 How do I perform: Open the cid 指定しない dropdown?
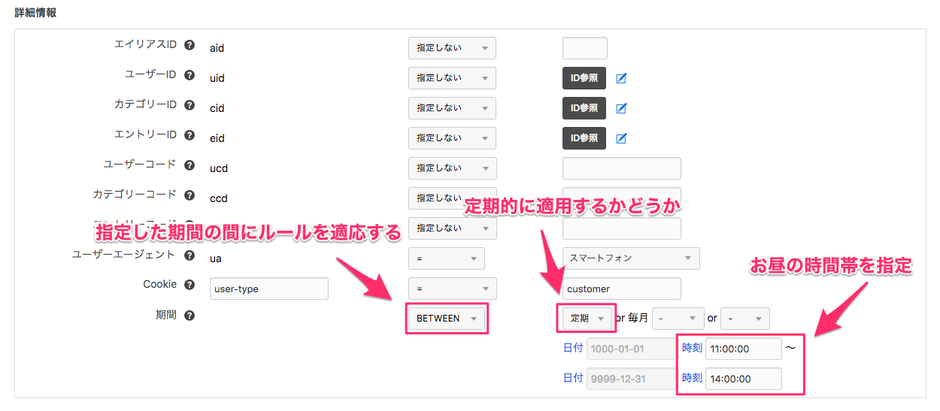[x=452, y=108]
